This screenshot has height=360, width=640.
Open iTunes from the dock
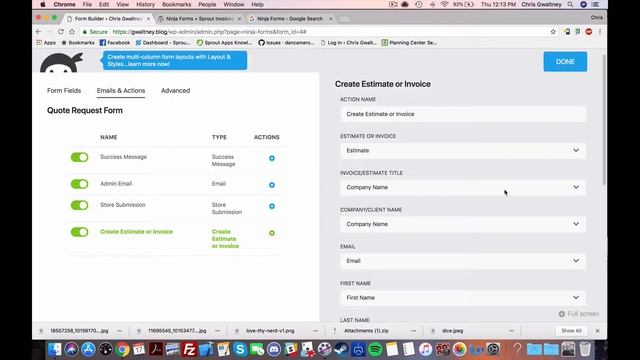[x=425, y=349]
